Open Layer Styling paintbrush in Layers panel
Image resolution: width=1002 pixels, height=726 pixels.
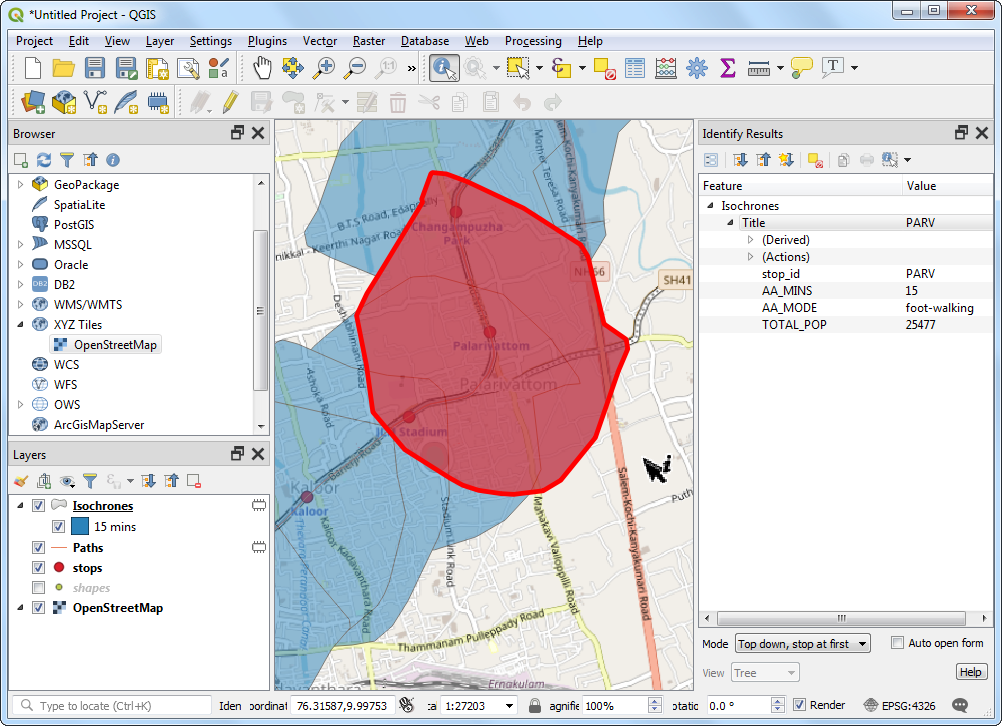(21, 481)
